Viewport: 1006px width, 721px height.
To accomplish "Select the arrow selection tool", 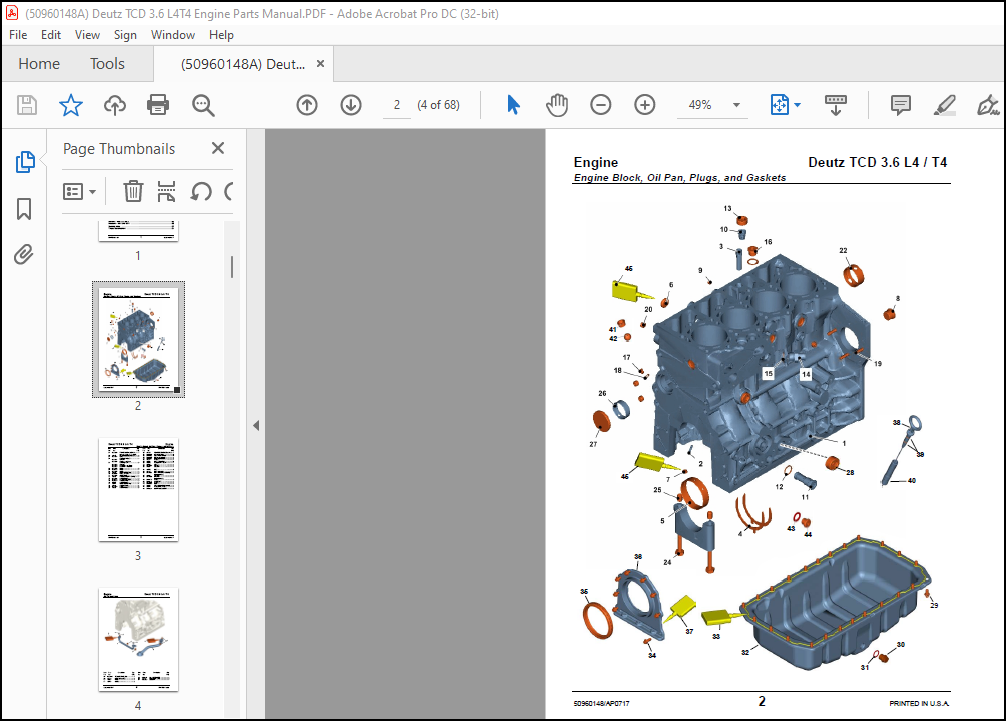I will point(513,105).
